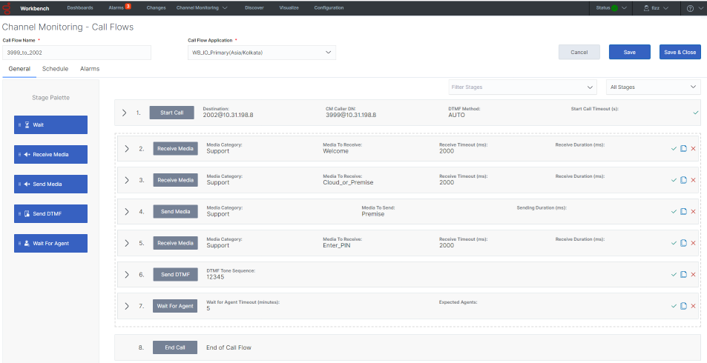Click the Genesys logo icon
Image resolution: width=707 pixels, height=363 pixels.
click(x=7, y=8)
